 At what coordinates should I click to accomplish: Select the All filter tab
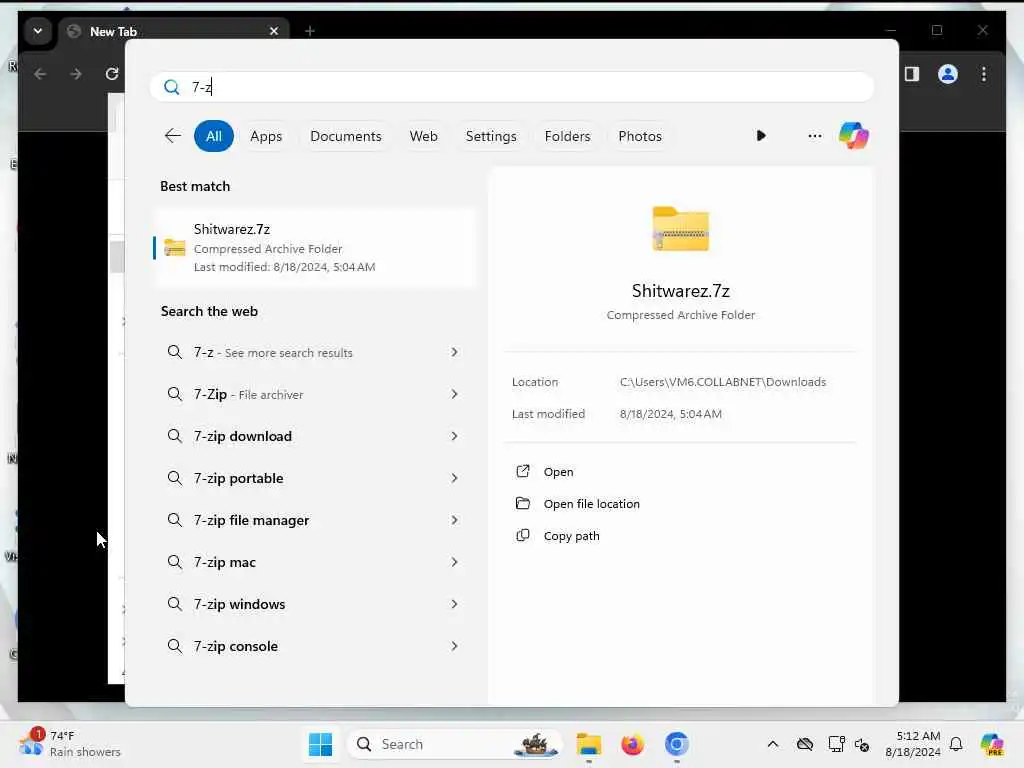click(x=214, y=136)
